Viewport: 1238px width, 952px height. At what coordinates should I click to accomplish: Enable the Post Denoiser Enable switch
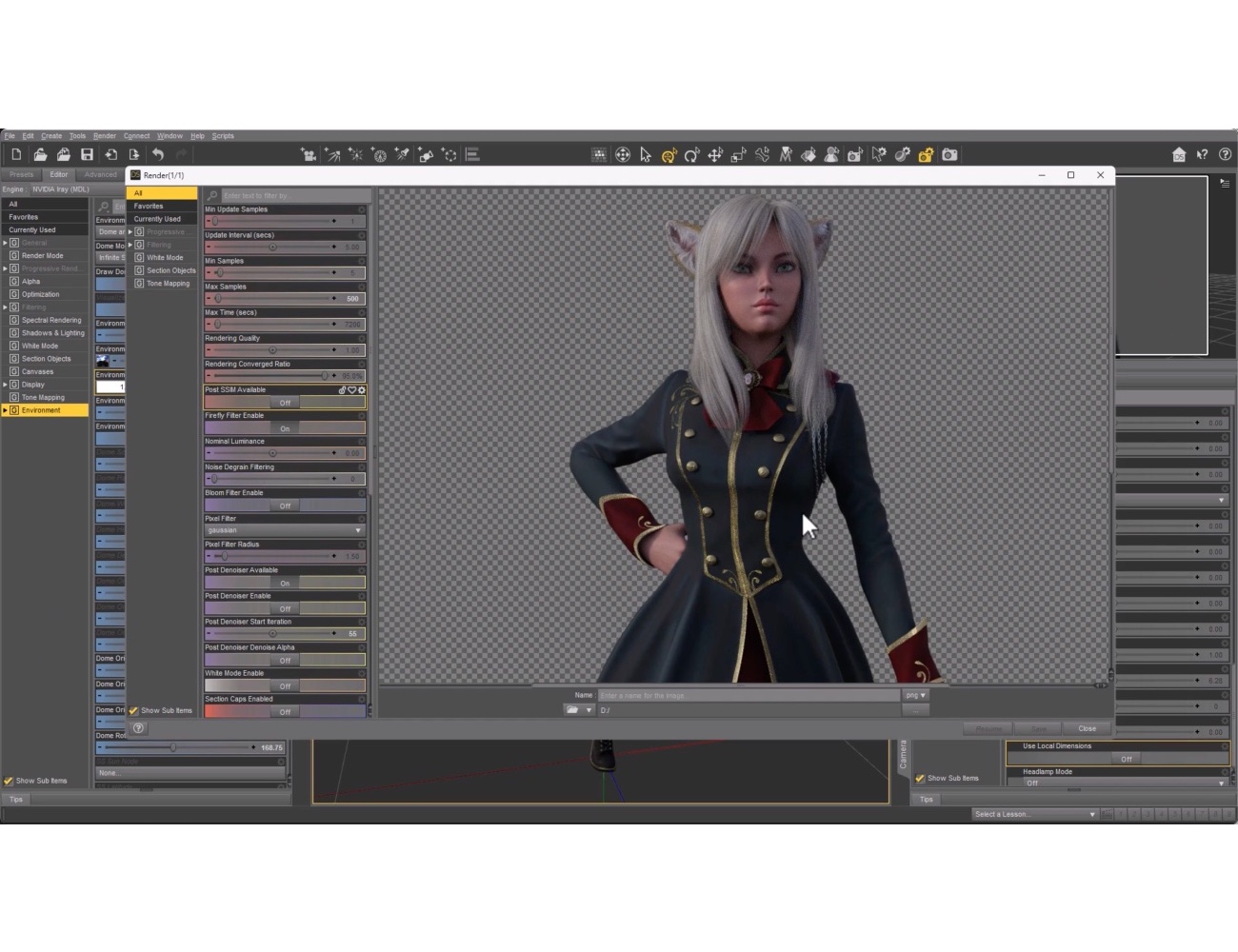pos(284,608)
